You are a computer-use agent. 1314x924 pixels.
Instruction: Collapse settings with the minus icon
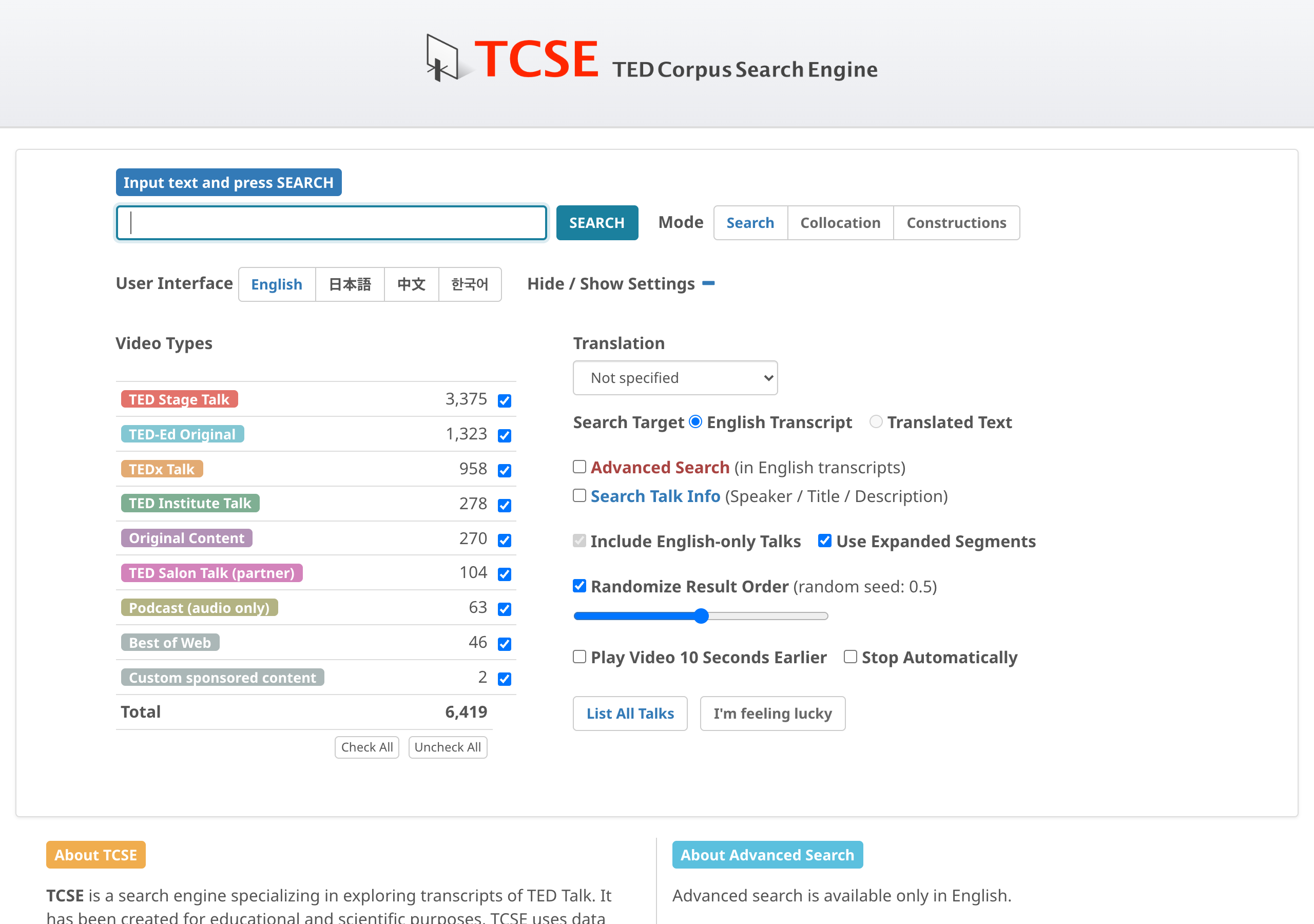pyautogui.click(x=708, y=283)
